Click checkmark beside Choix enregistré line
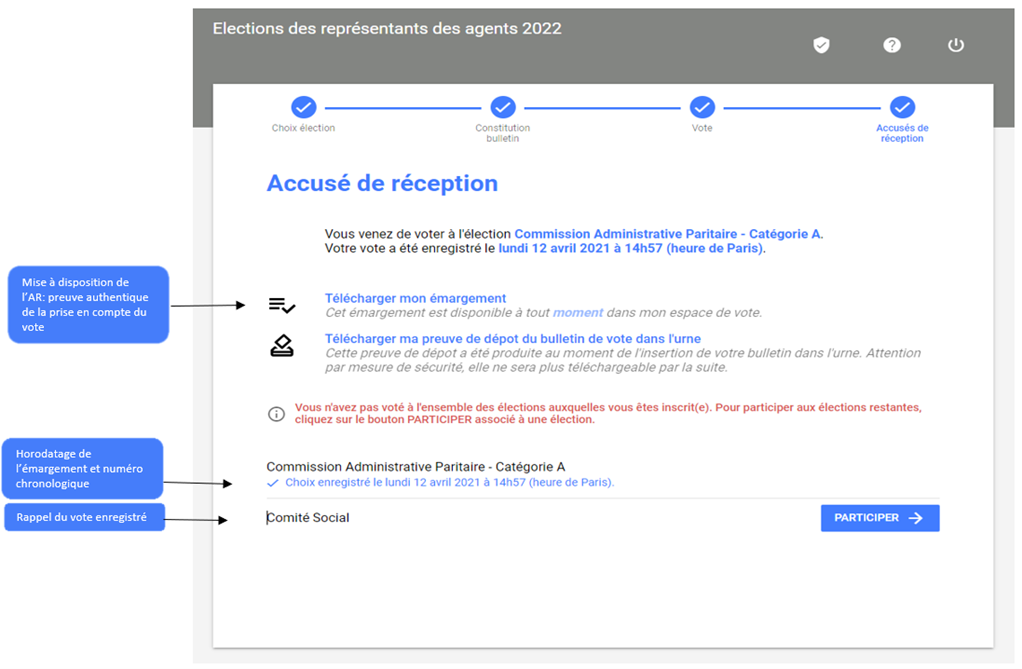 click(x=272, y=483)
